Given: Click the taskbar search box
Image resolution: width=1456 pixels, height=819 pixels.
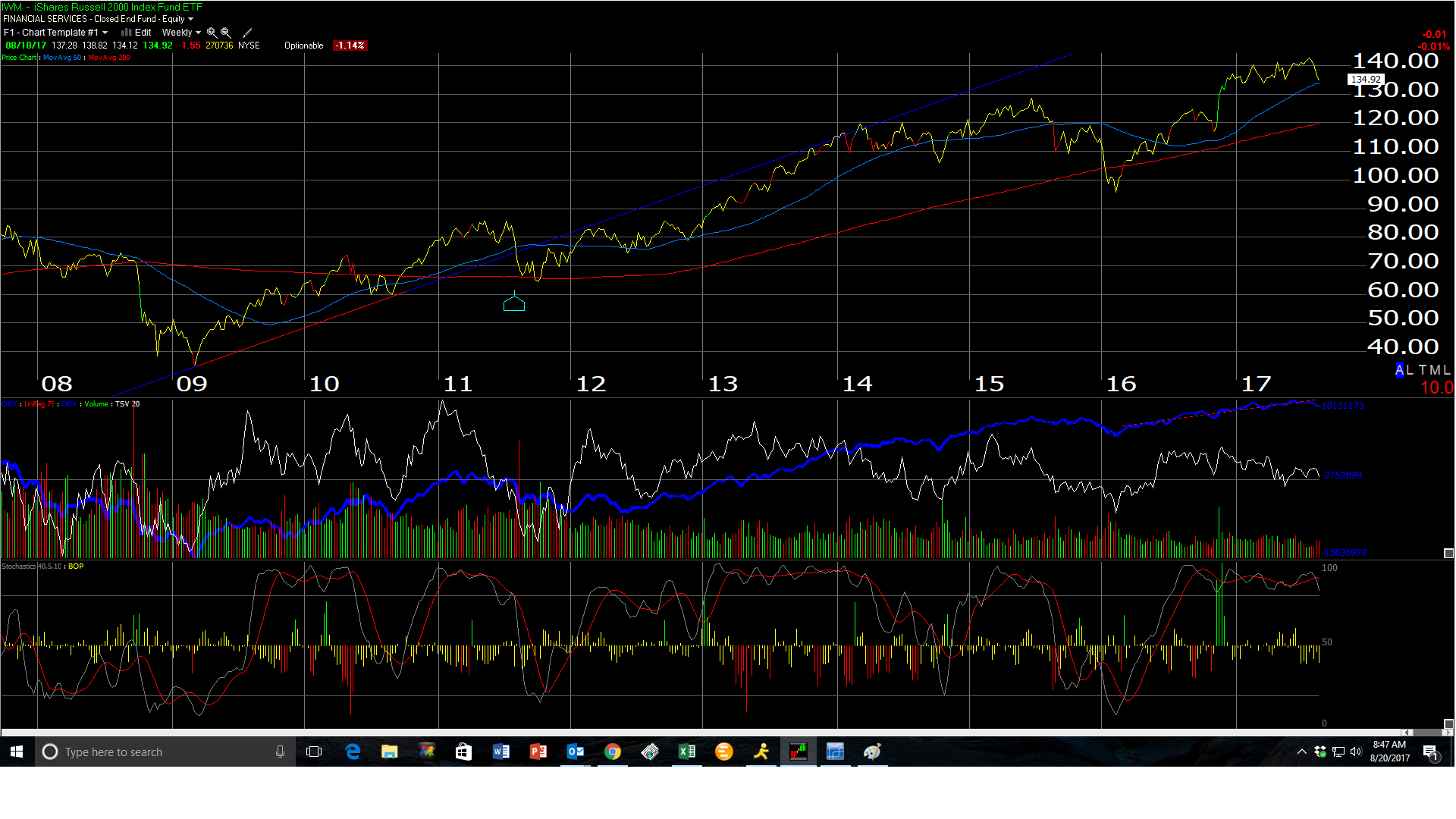Looking at the screenshot, I should [x=165, y=752].
